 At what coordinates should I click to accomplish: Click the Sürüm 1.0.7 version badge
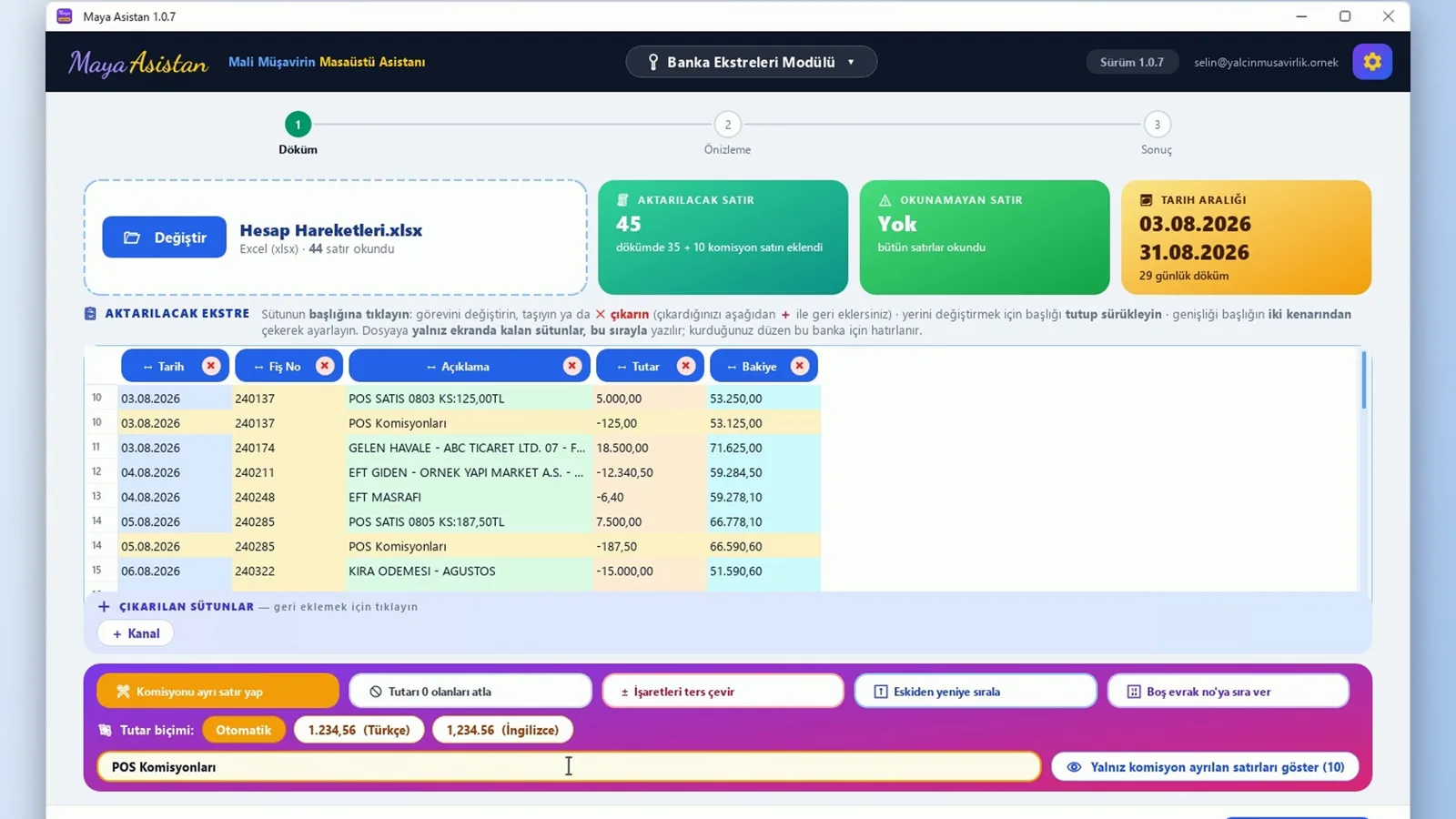(1132, 62)
